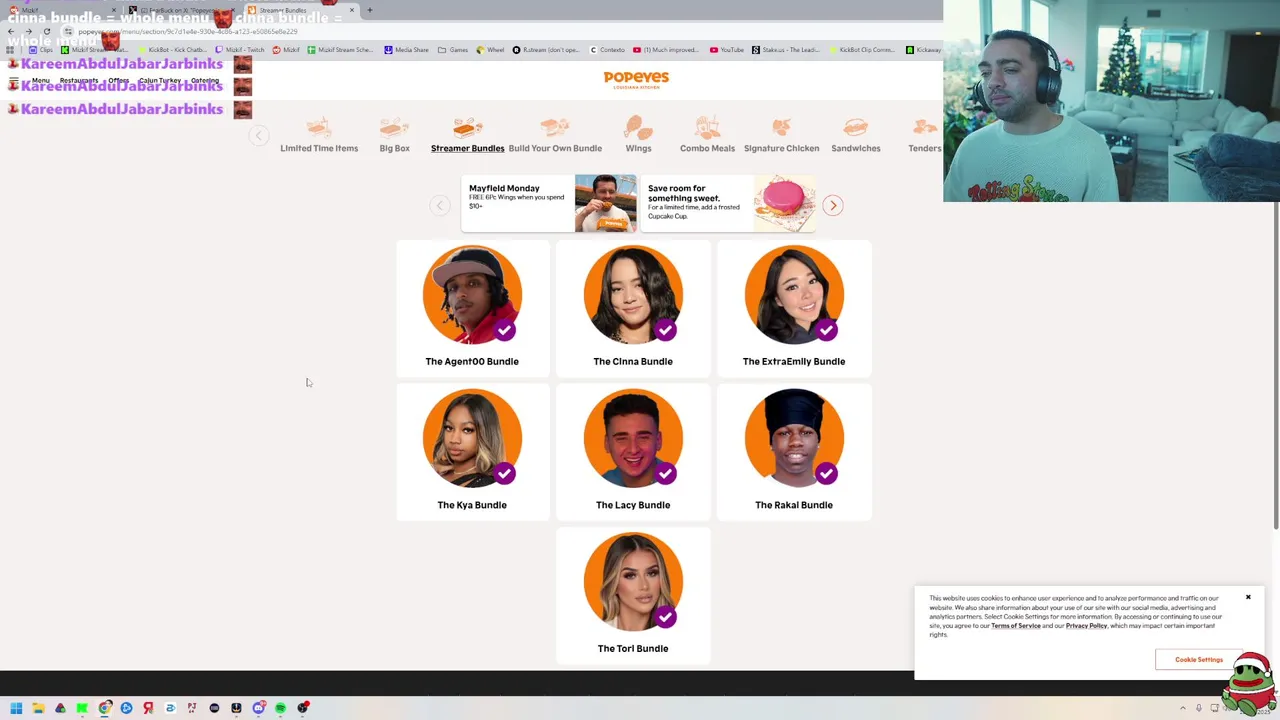Select the Streamer Bundles category
The image size is (1280, 720).
click(x=467, y=135)
